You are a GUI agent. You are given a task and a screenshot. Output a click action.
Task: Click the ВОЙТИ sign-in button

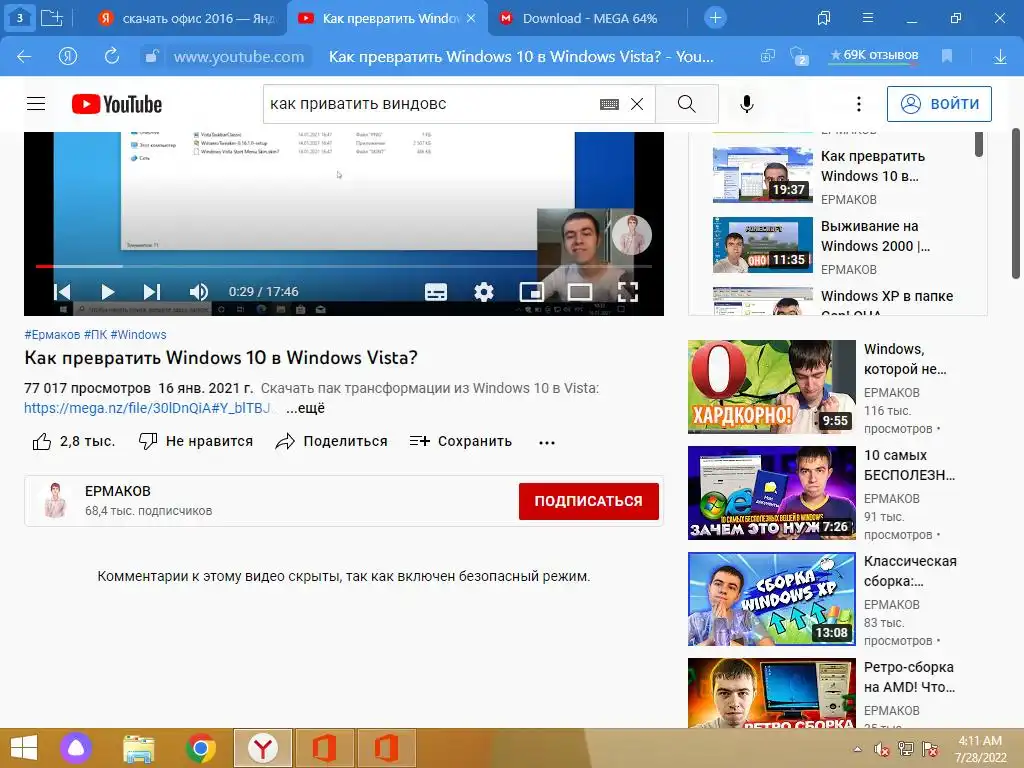[939, 104]
